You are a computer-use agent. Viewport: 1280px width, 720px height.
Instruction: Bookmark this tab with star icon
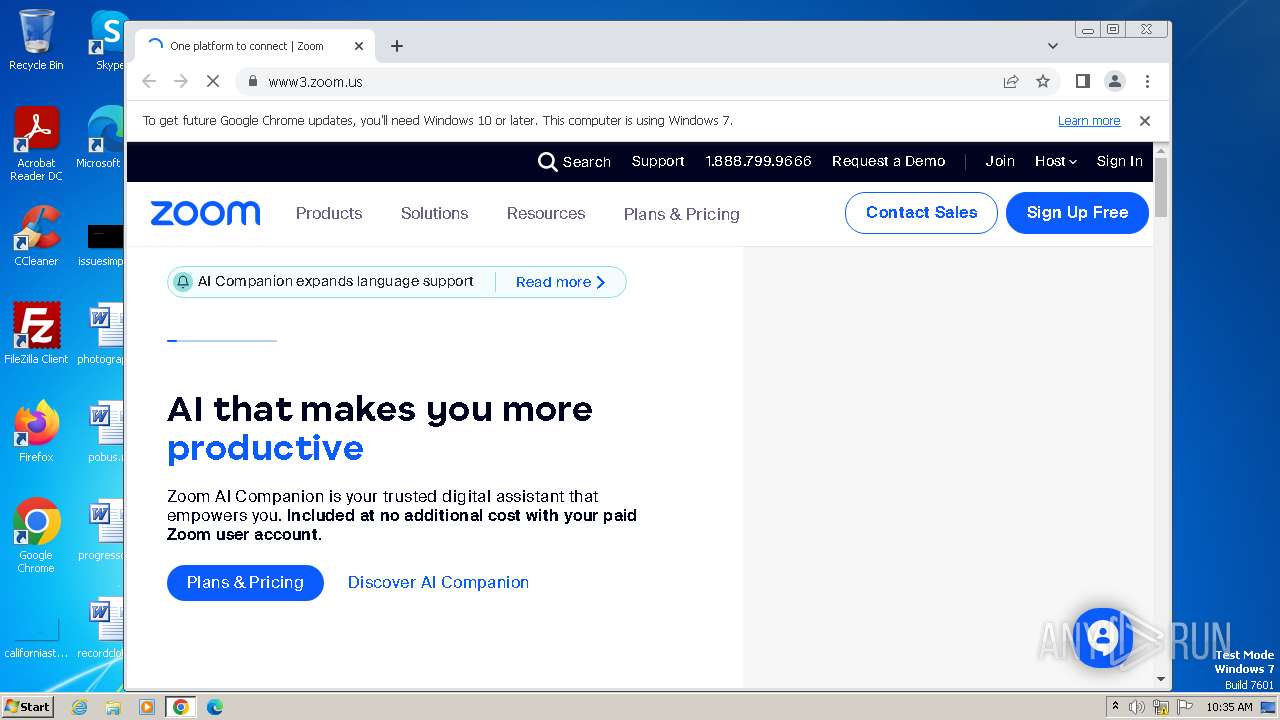click(1043, 82)
